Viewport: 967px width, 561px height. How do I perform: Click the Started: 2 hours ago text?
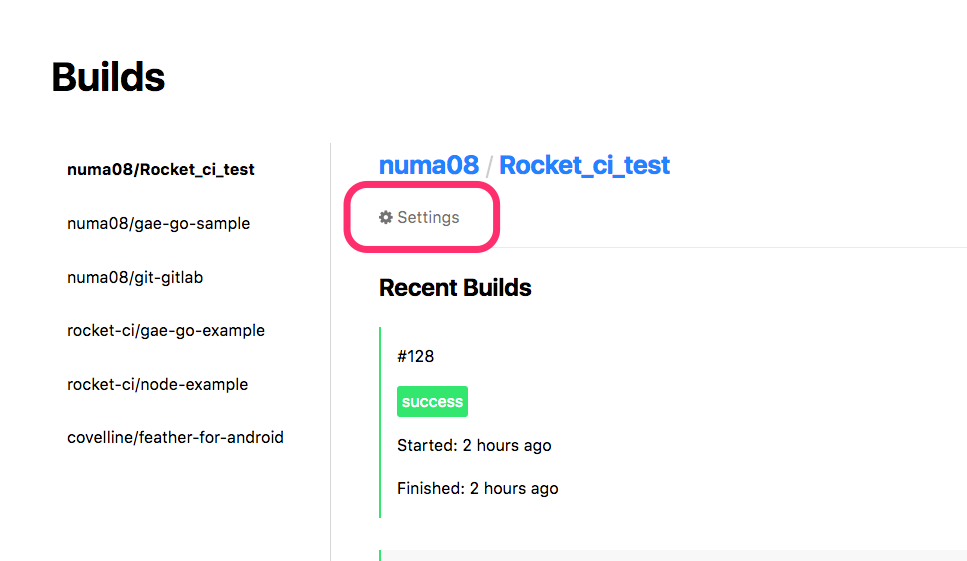[x=474, y=445]
